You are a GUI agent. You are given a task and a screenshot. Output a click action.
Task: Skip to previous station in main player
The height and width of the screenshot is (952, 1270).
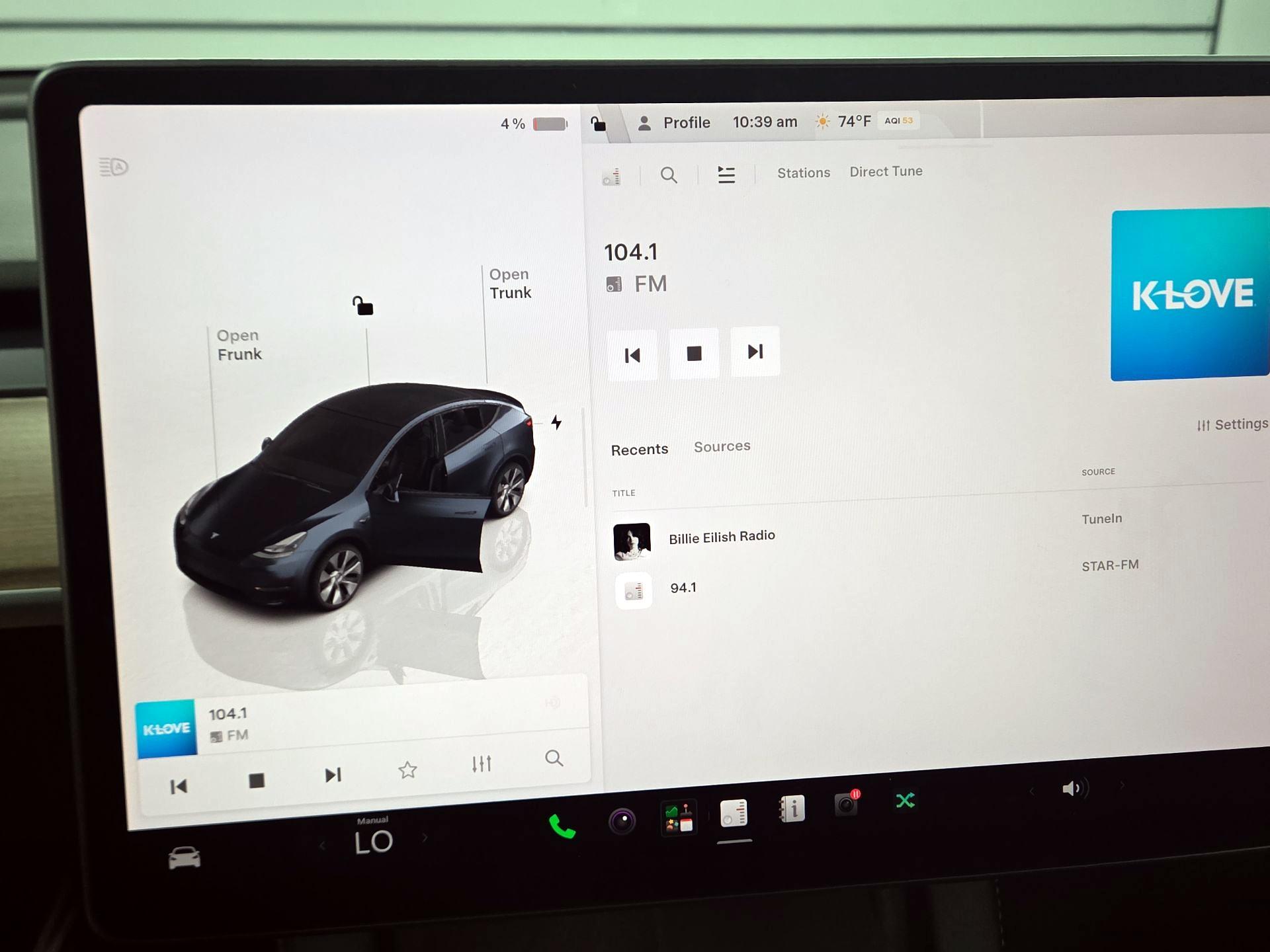tap(632, 355)
